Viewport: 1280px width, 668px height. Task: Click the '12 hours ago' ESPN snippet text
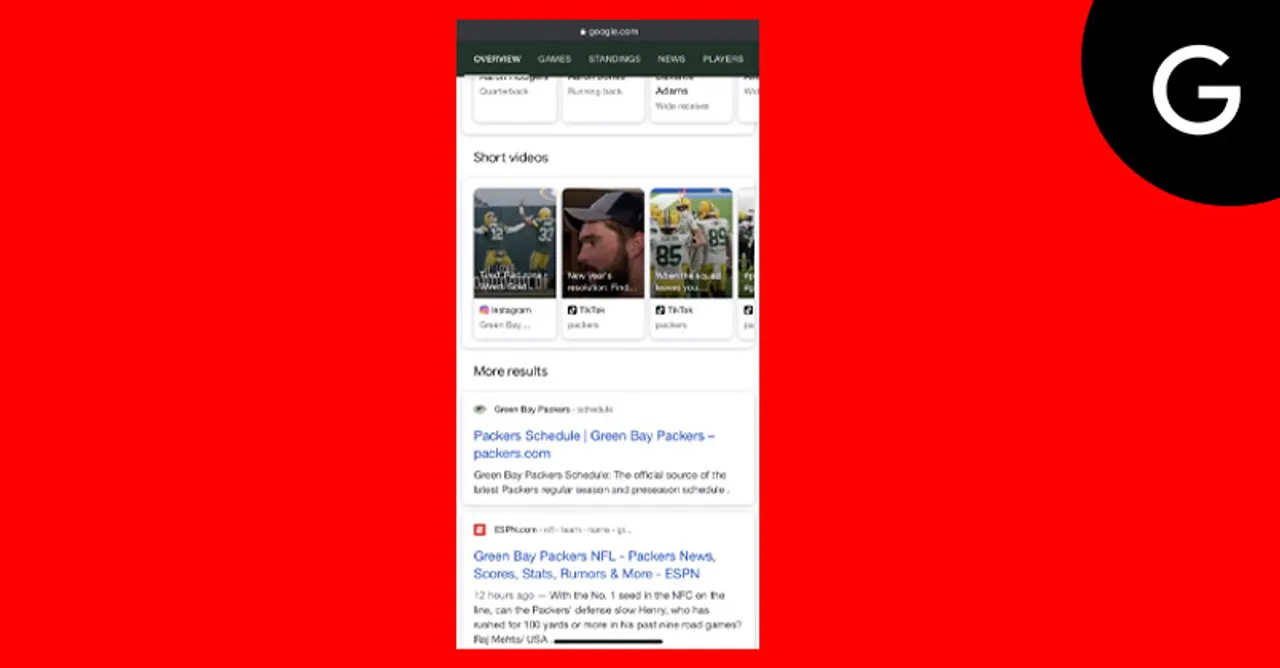click(x=608, y=616)
